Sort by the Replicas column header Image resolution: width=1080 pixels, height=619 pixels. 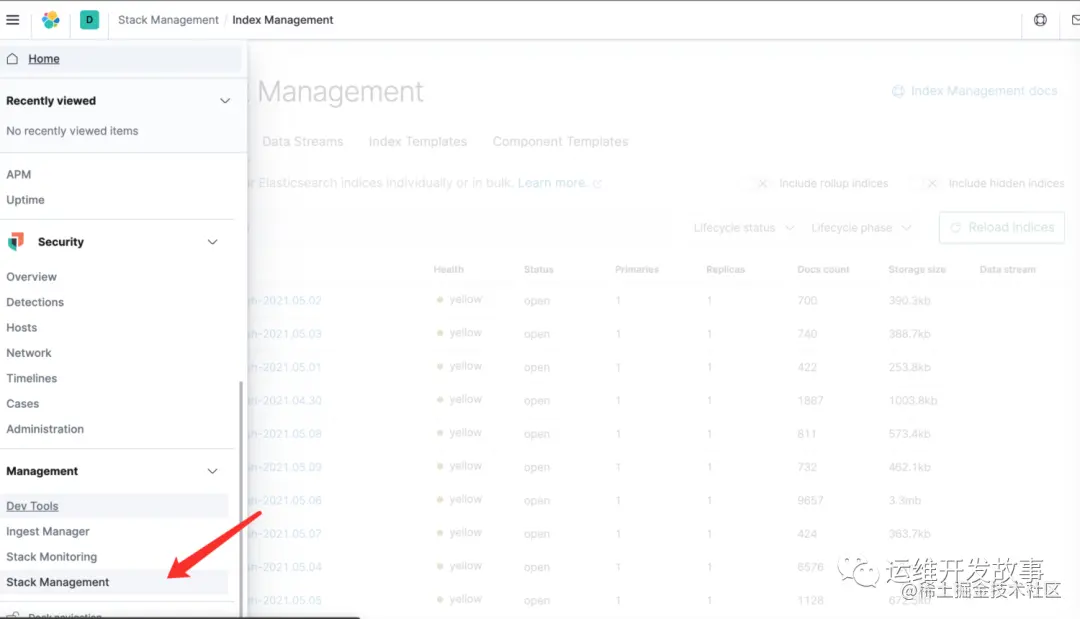[725, 269]
